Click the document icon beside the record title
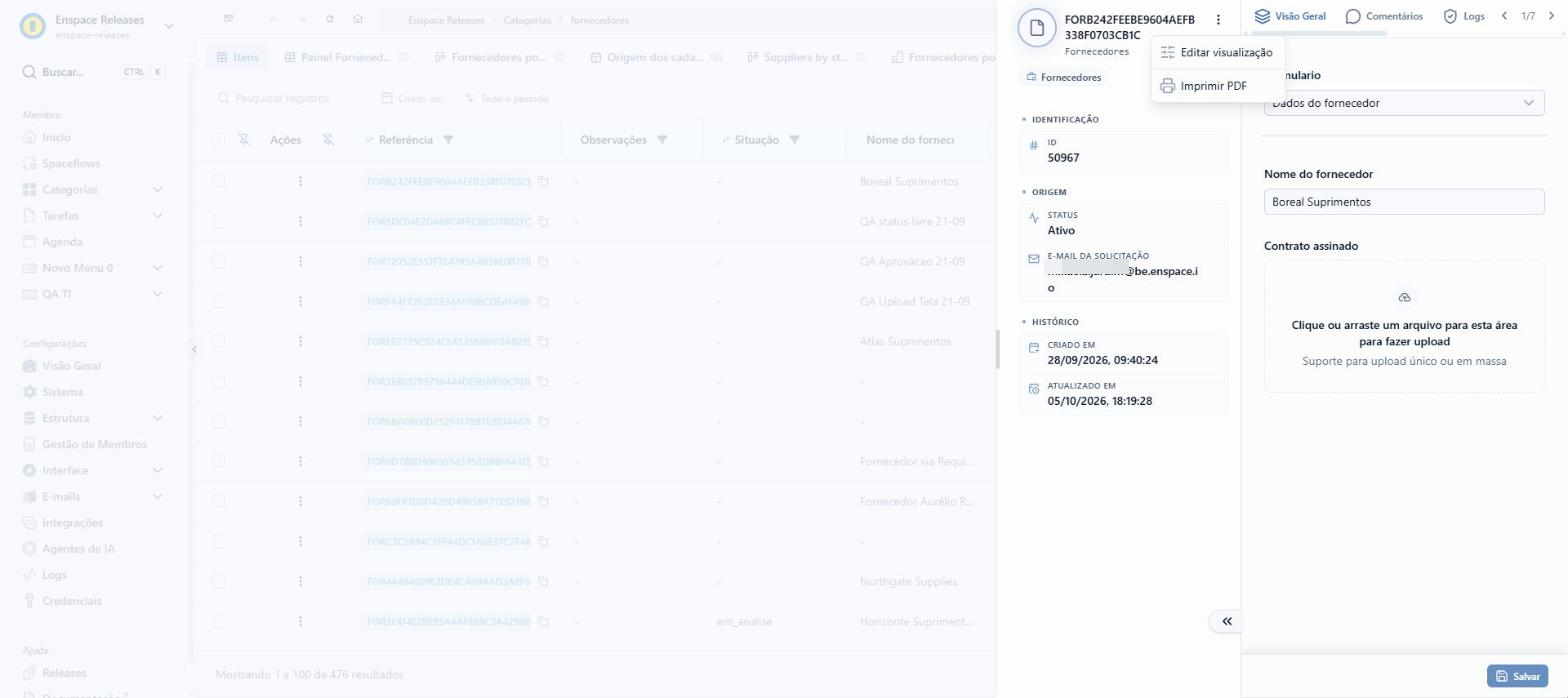1568x698 pixels. pyautogui.click(x=1037, y=27)
